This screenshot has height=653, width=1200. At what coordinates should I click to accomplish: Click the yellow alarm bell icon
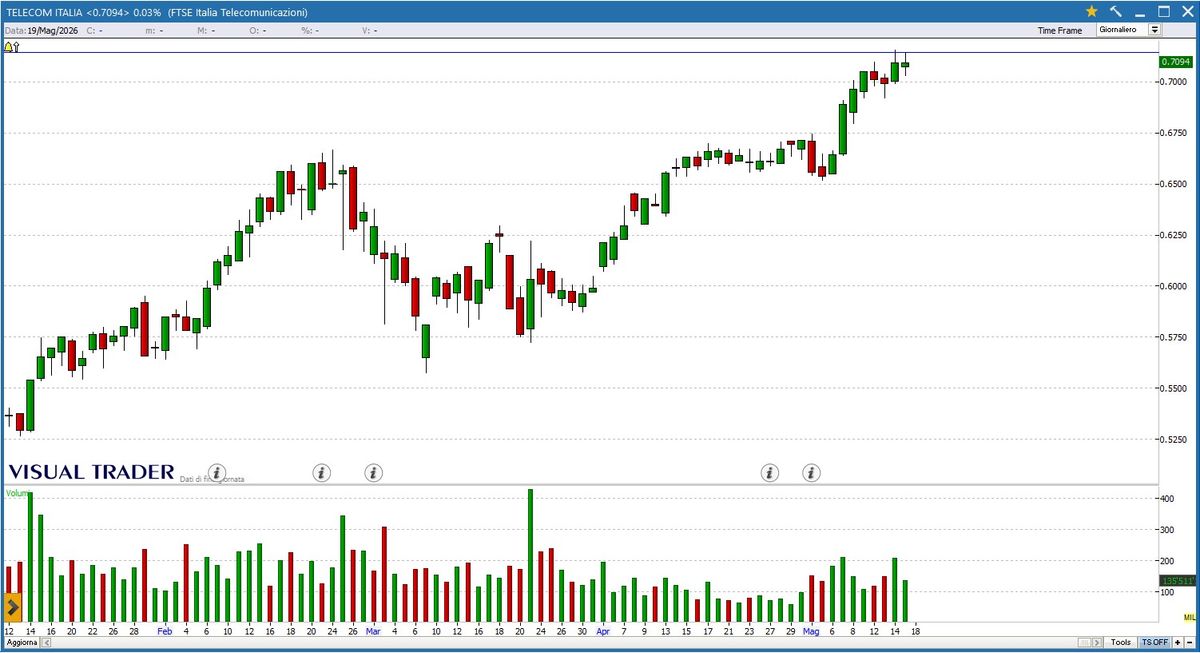(x=8, y=46)
